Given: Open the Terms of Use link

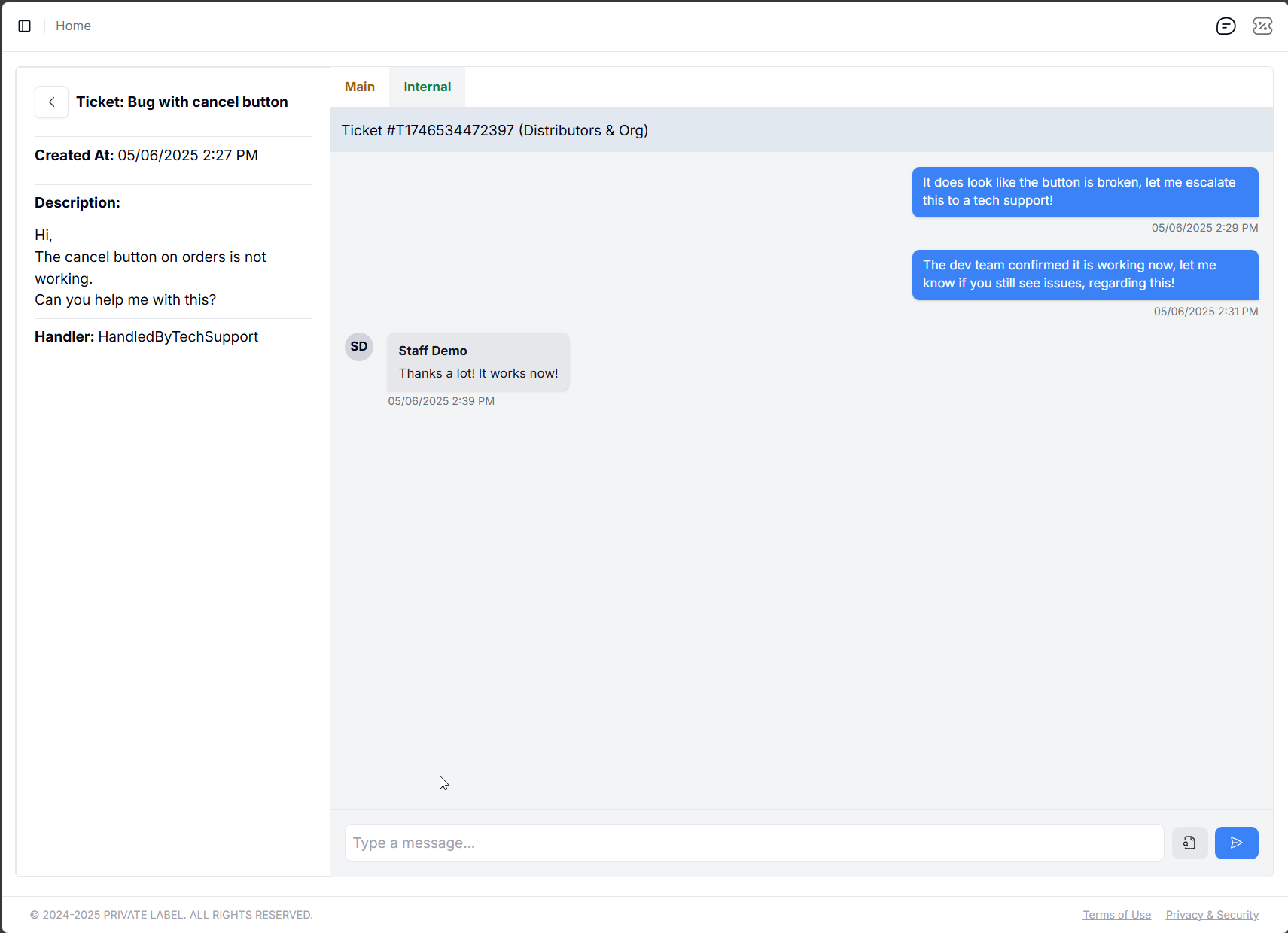Looking at the screenshot, I should pos(1116,915).
